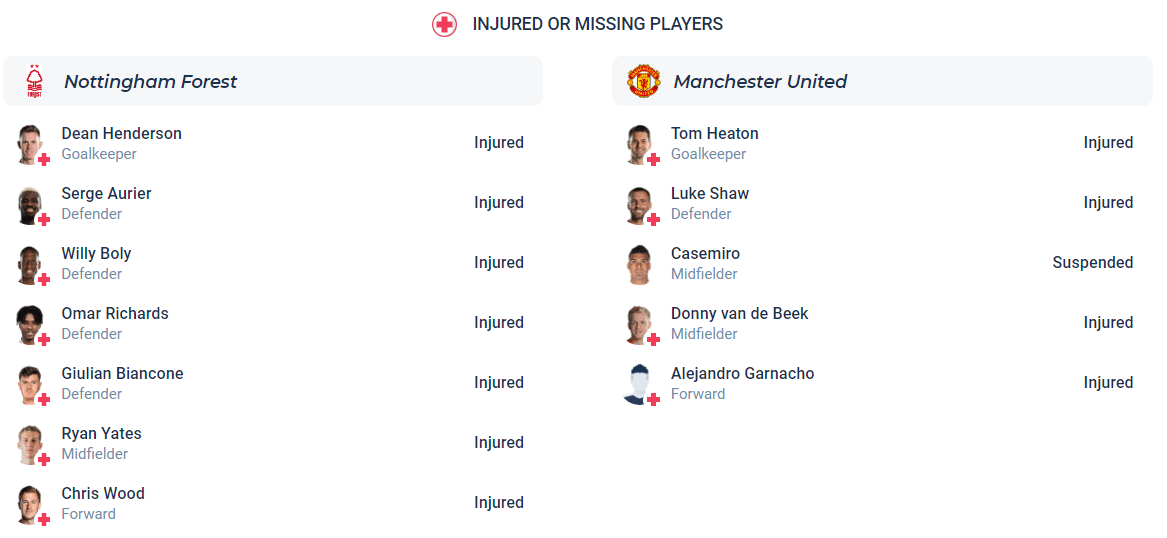
Task: Open the Manchester United team name link
Action: pos(760,82)
